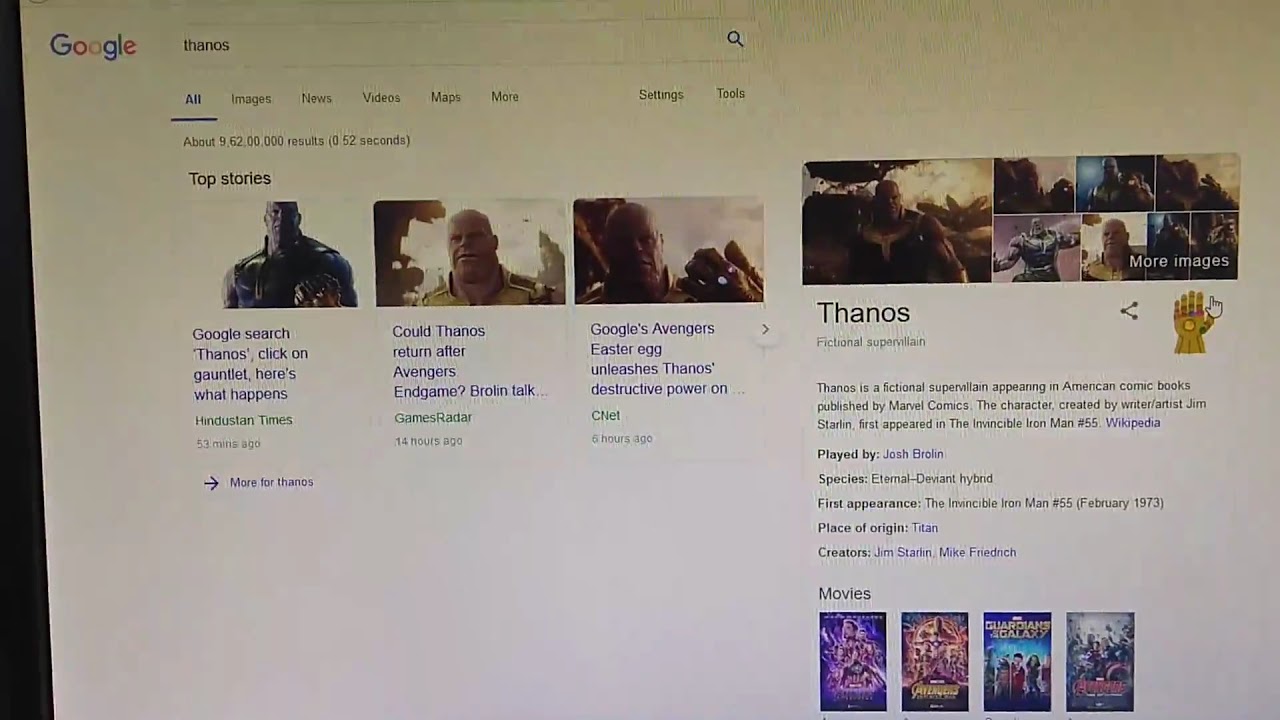Click the Google logo
1280x720 pixels.
[x=93, y=46]
